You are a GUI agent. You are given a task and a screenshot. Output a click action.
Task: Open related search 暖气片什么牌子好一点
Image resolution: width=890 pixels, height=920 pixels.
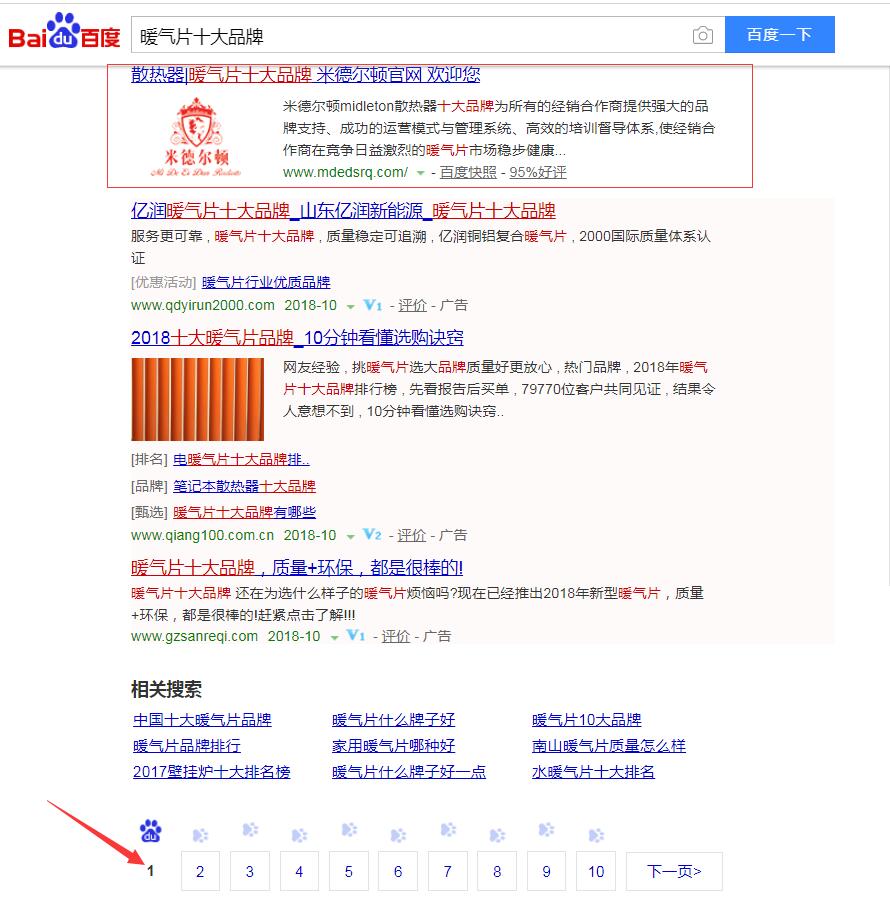coord(409,772)
